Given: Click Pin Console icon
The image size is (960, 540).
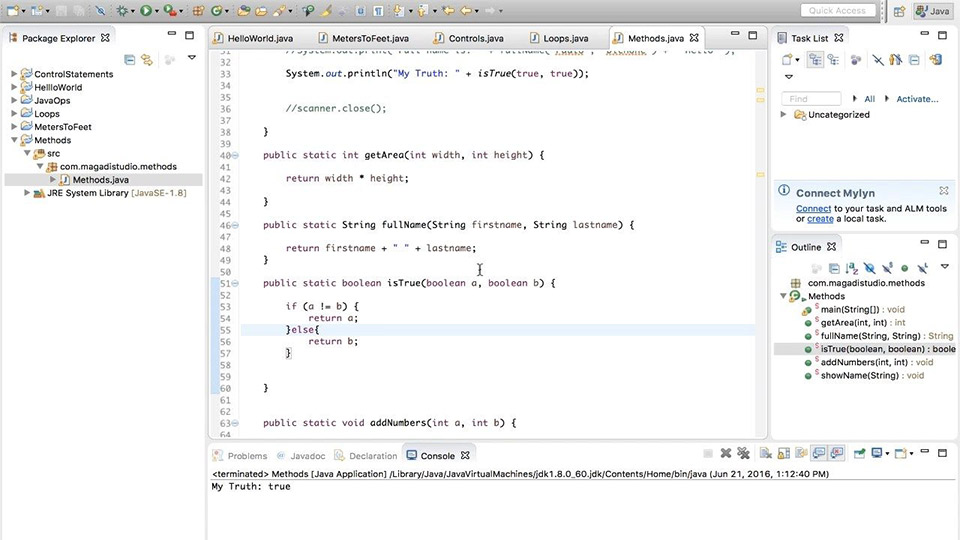Looking at the screenshot, I should [860, 453].
